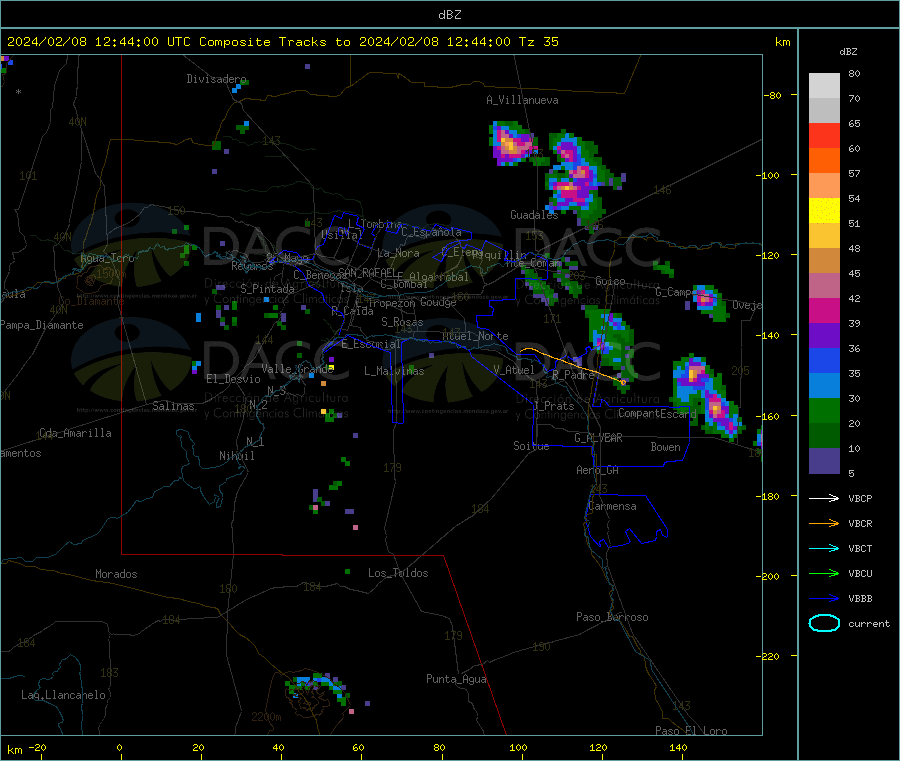Click the Los_Toldos place label
The height and width of the screenshot is (761, 900).
pyautogui.click(x=398, y=573)
